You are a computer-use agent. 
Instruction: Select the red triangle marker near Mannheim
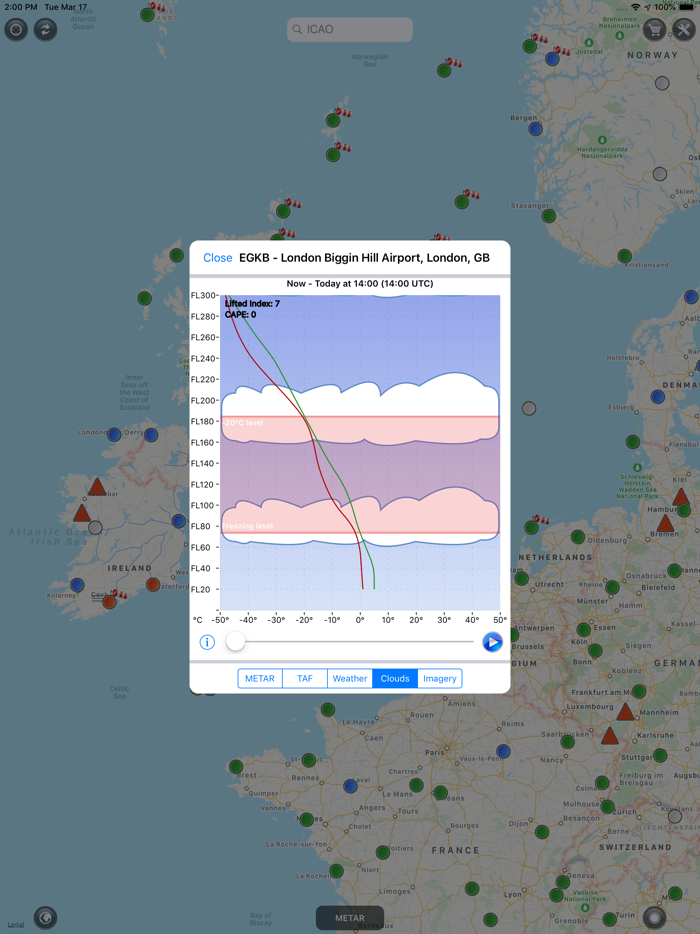pos(625,712)
